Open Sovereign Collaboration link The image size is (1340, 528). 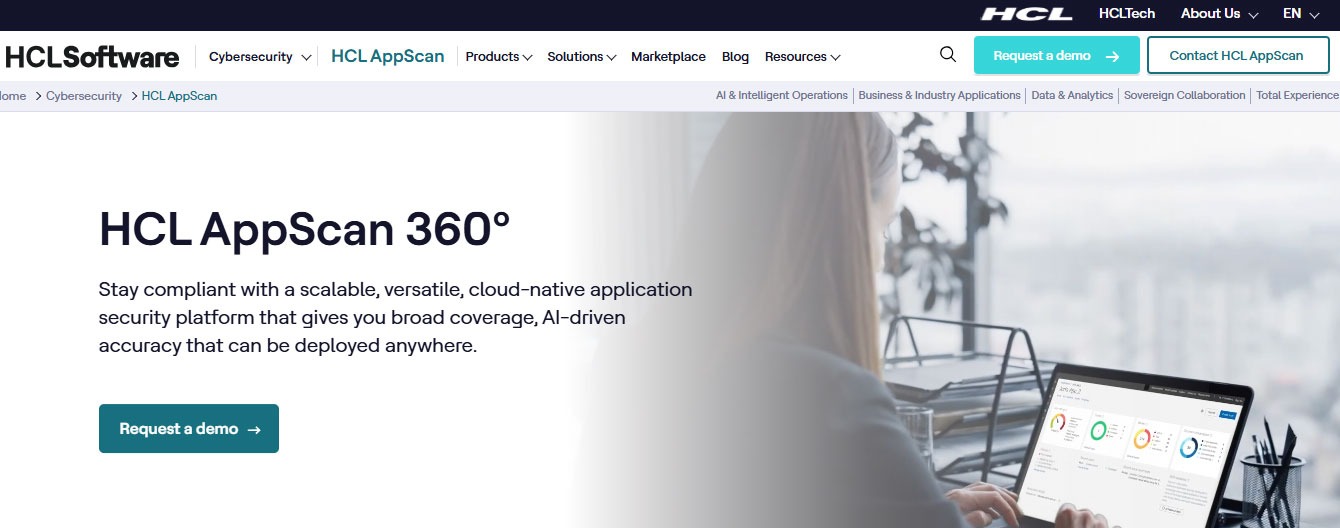tap(1185, 95)
